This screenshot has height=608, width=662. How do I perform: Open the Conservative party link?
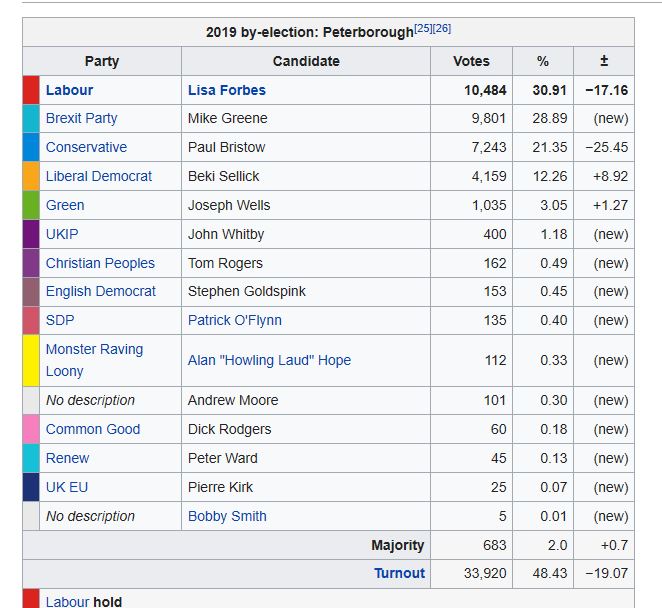pos(86,147)
